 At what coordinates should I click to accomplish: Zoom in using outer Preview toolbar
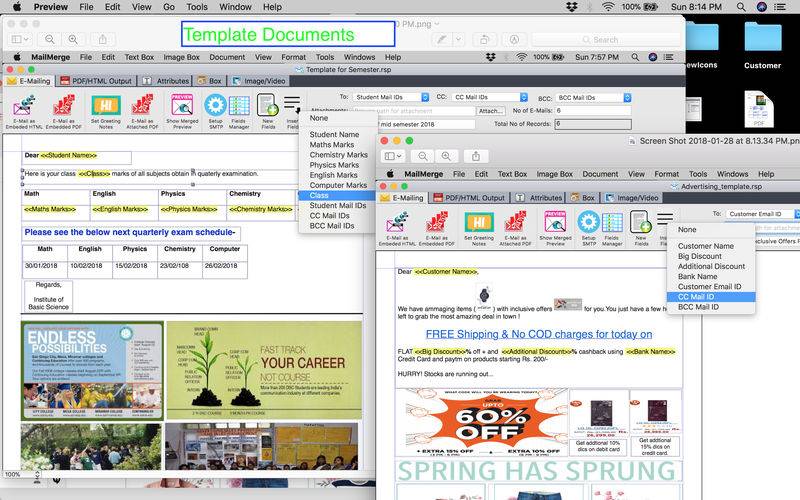73,39
